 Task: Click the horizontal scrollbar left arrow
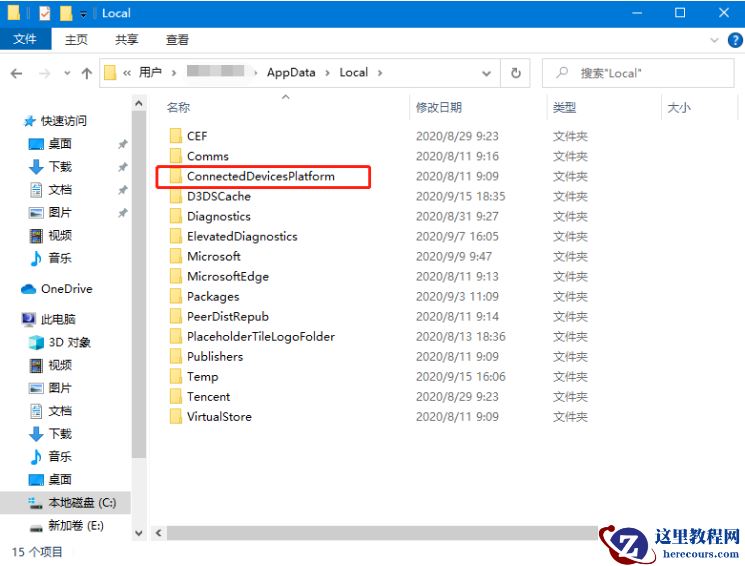(x=159, y=533)
